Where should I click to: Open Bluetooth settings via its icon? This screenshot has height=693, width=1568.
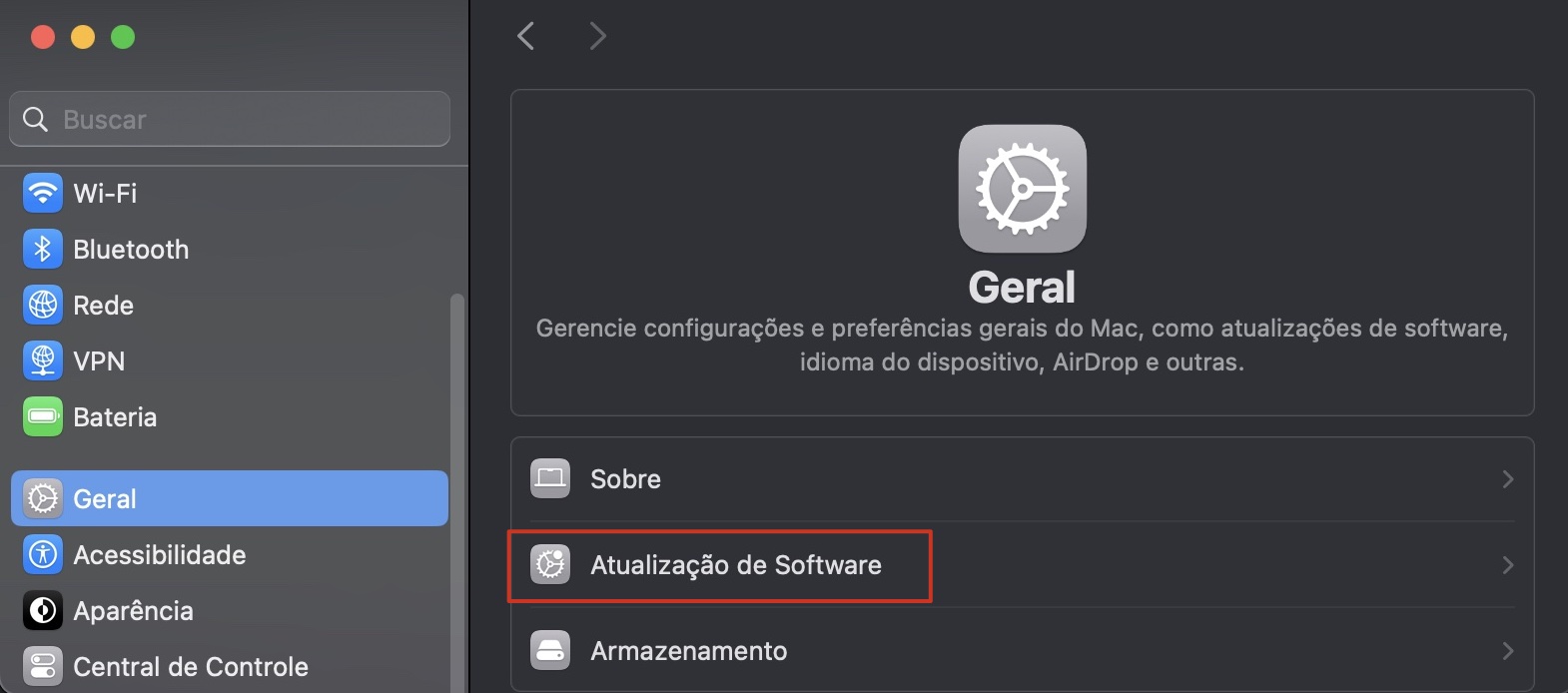point(41,249)
